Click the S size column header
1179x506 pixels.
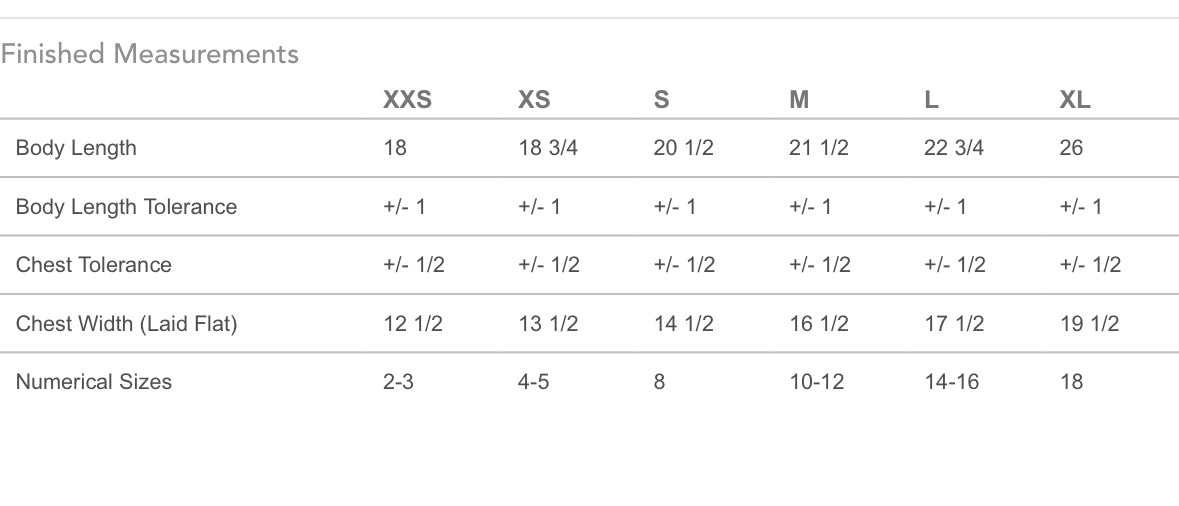pos(661,100)
